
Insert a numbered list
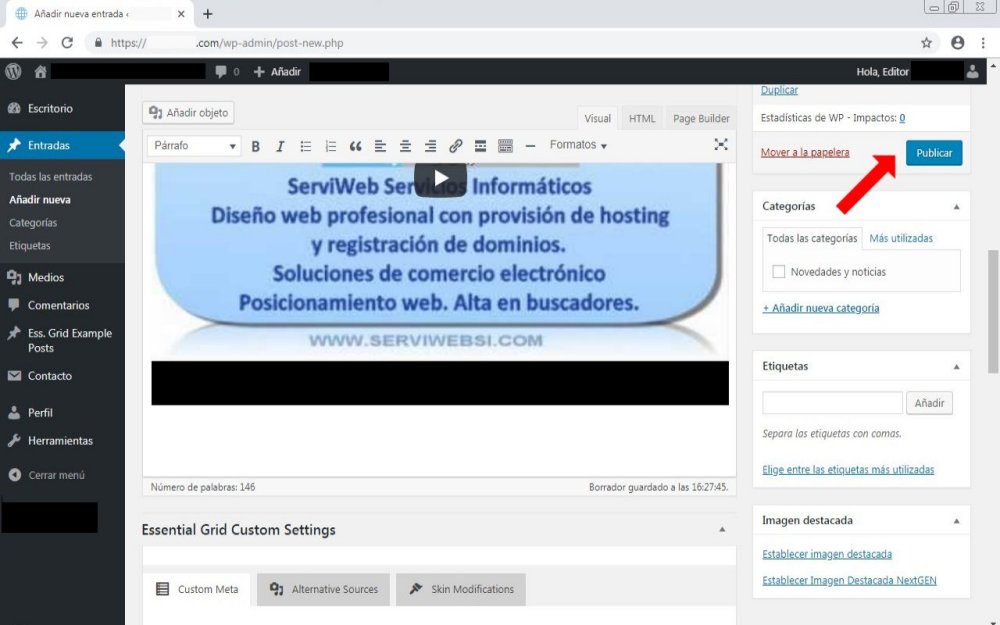tap(331, 146)
